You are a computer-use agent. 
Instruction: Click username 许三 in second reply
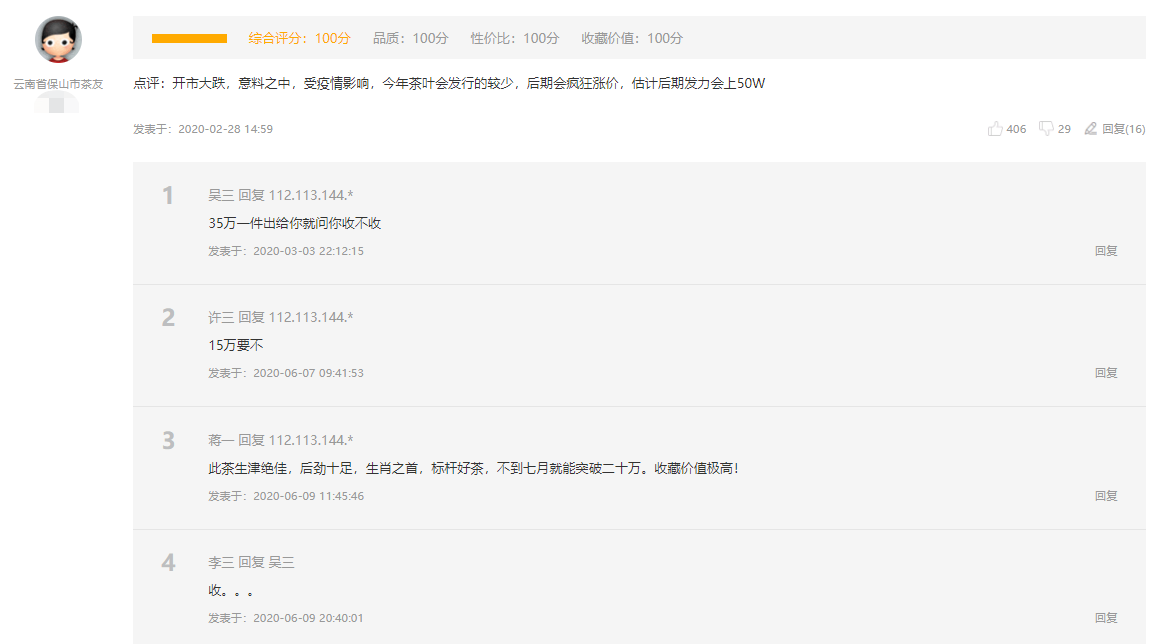tap(221, 317)
